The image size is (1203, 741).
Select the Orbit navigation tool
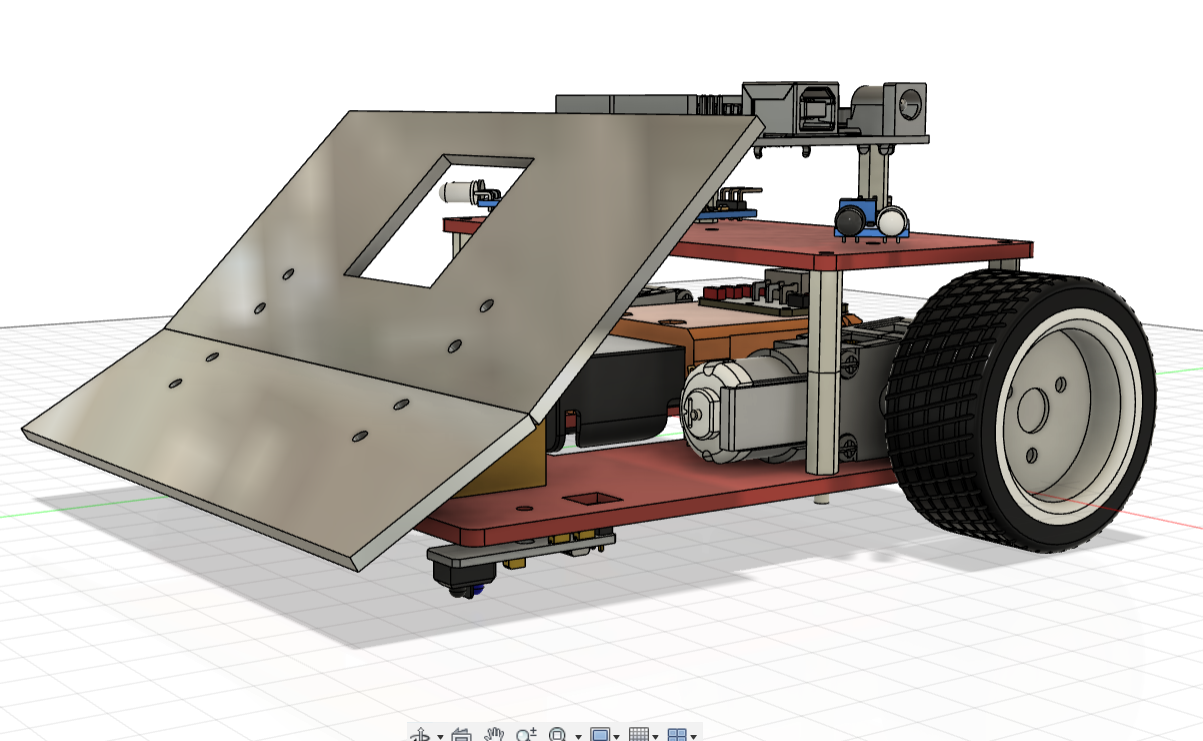point(421,735)
